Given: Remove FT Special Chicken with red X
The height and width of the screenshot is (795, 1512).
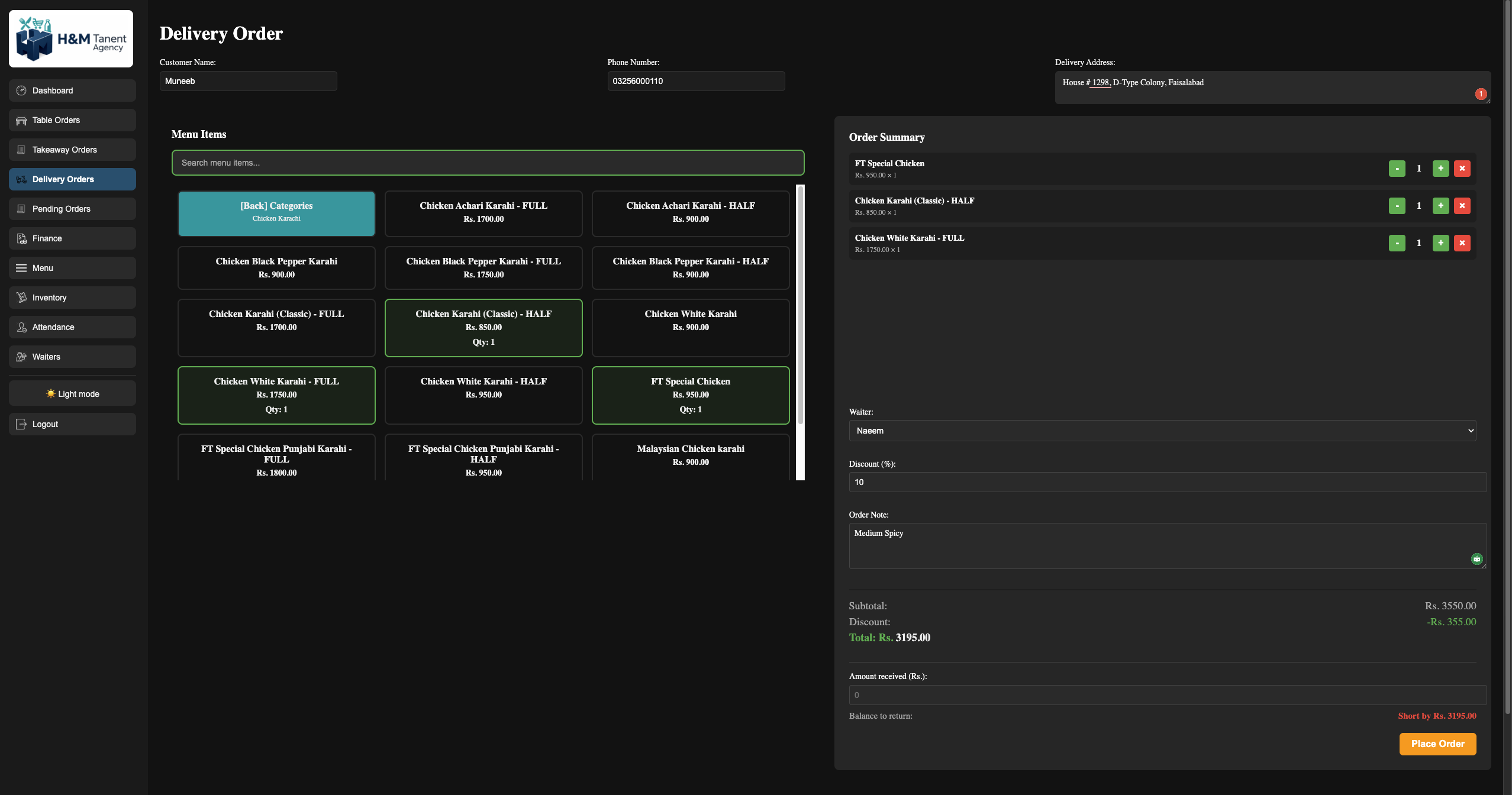Looking at the screenshot, I should coord(1462,169).
